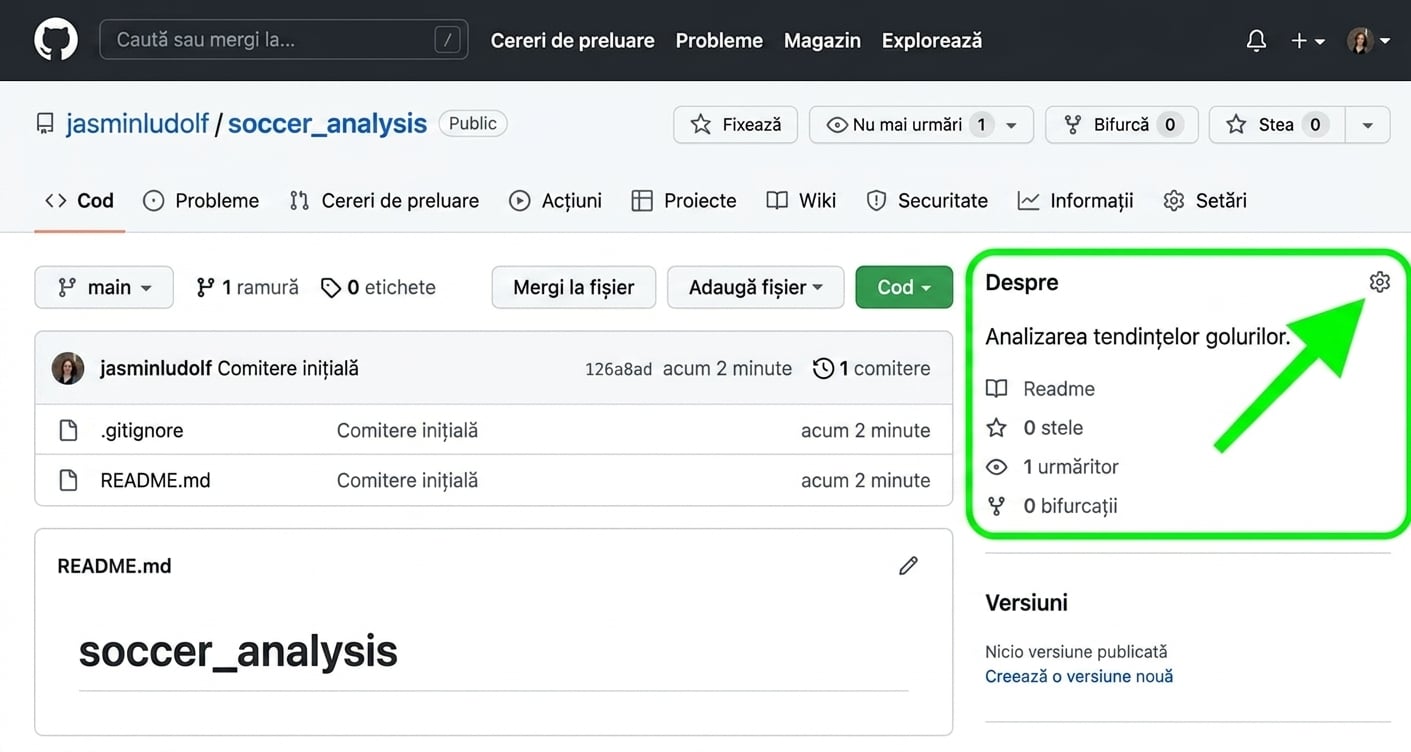1411x752 pixels.
Task: Click "acum 2 minute" in README.md row
Action: 865,481
